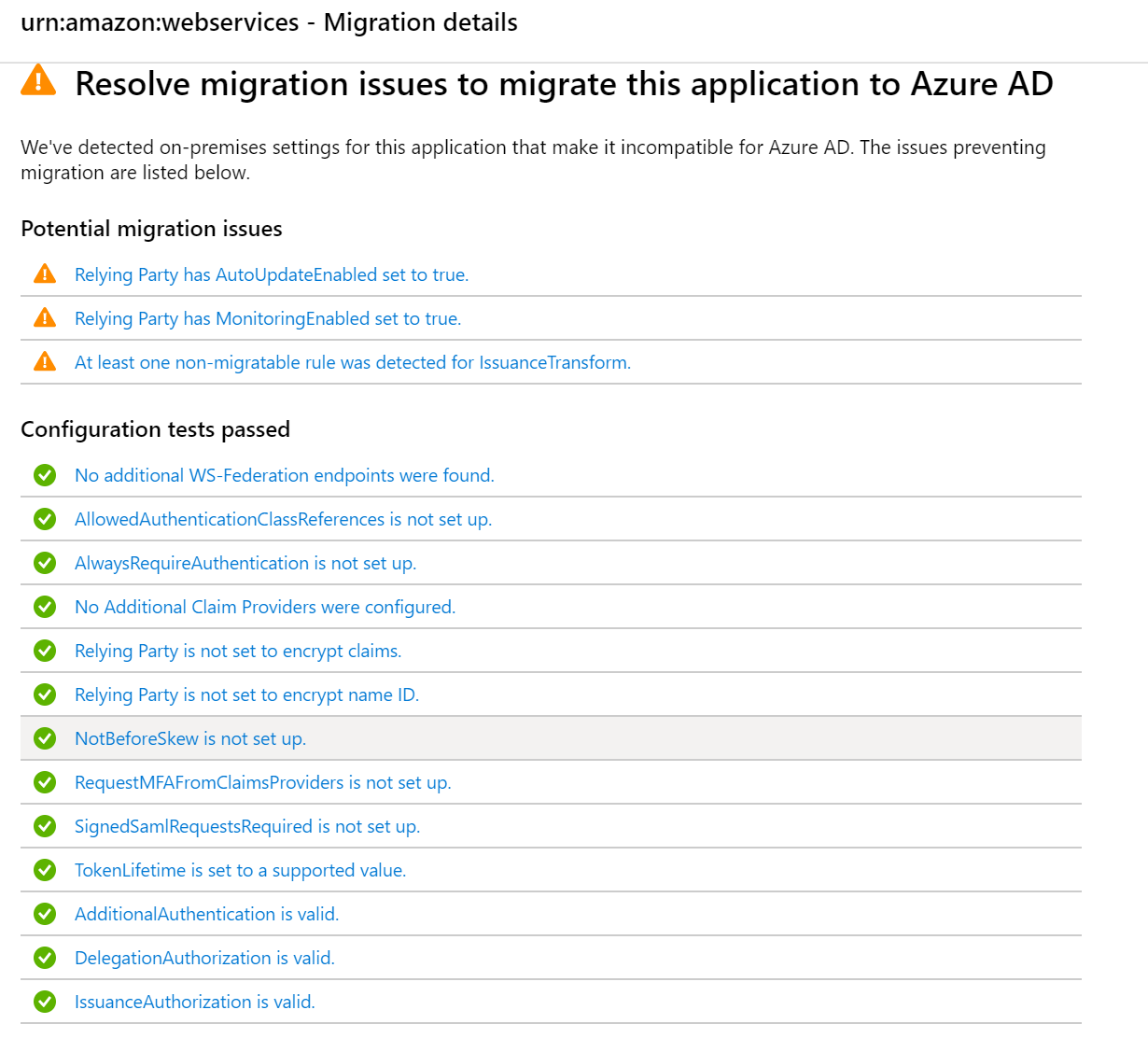This screenshot has height=1038, width=1148.
Task: Click the green checkmark next to NotBeforeSkew test
Action: coord(45,738)
